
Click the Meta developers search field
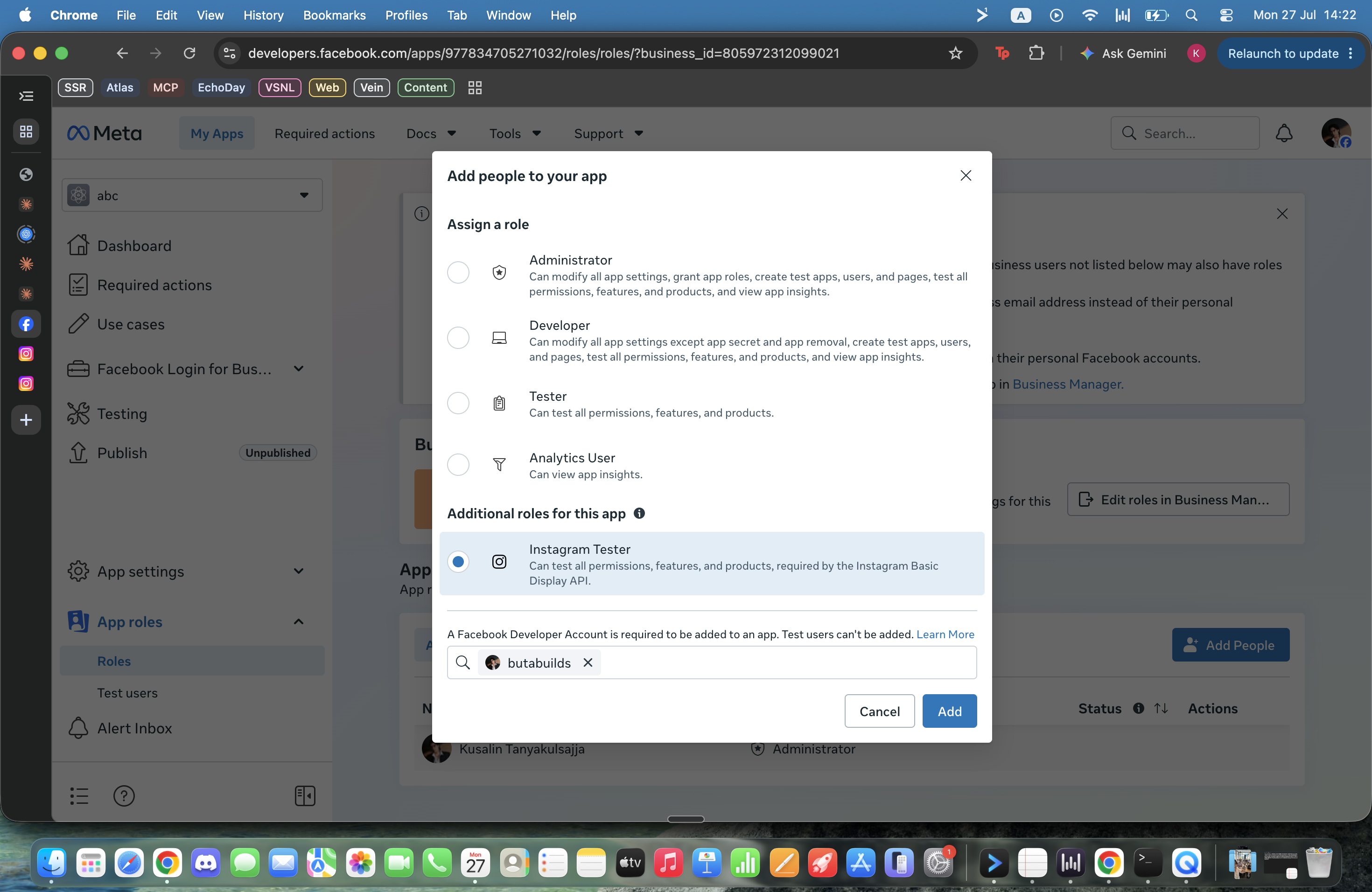(1185, 133)
